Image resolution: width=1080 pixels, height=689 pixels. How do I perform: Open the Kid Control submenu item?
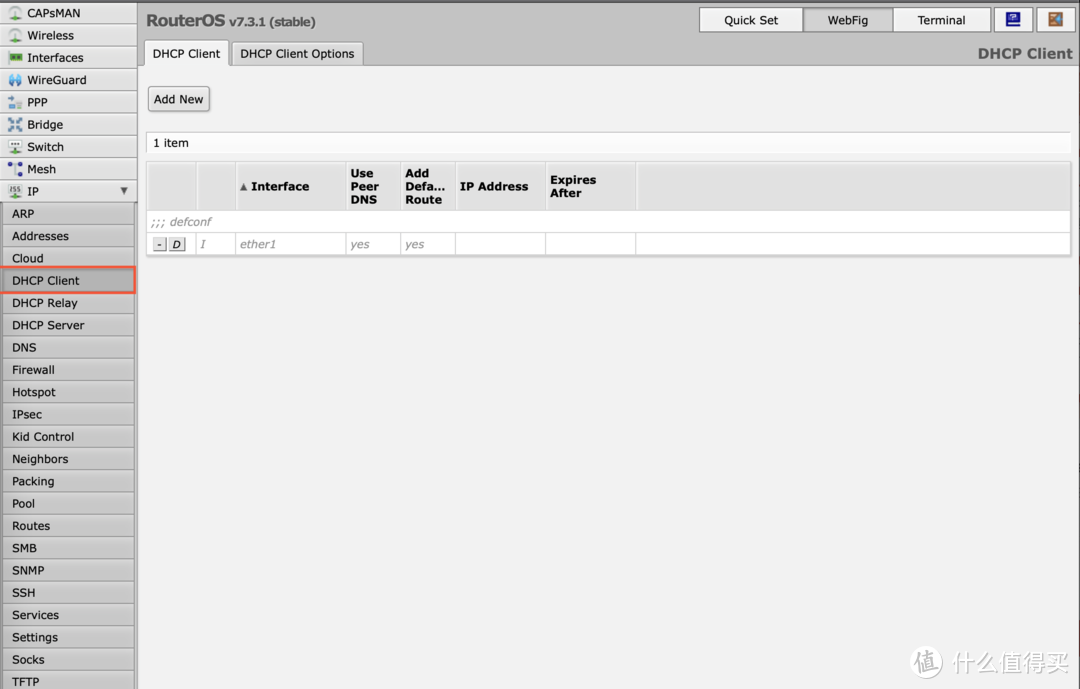click(x=68, y=436)
